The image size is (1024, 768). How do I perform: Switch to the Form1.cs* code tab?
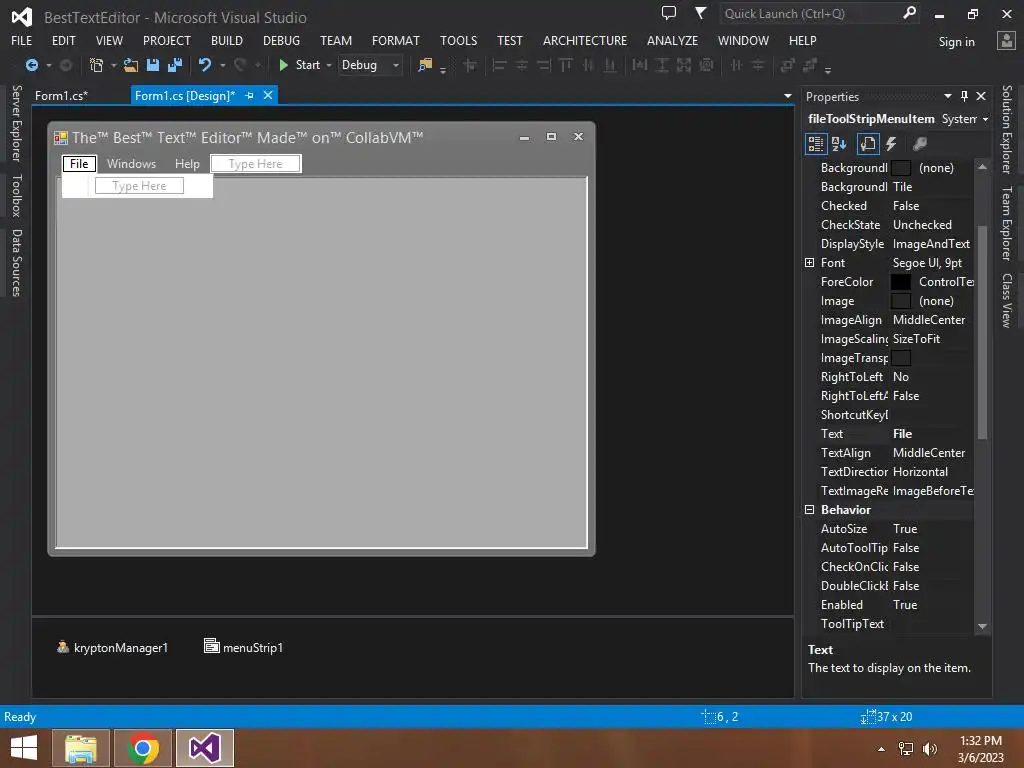coord(61,95)
